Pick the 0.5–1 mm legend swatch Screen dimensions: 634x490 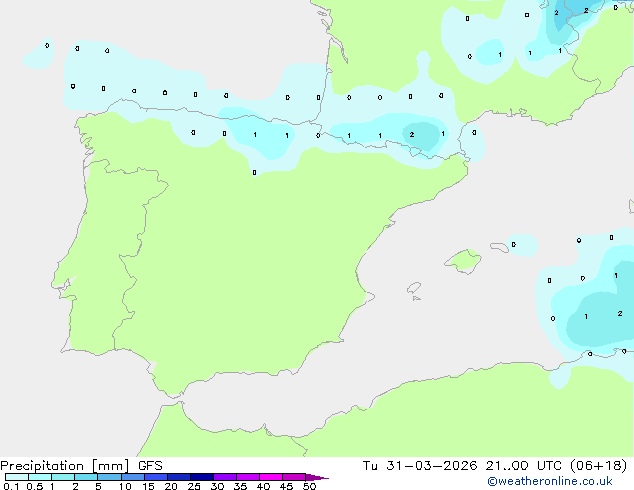(x=40, y=477)
